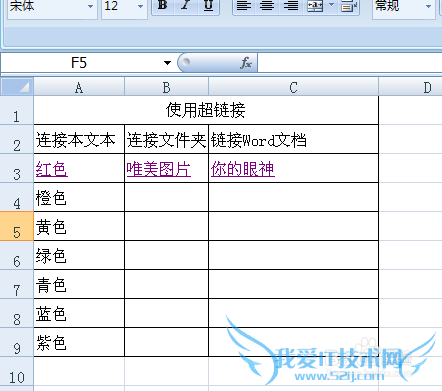Select cell containing 橙色
This screenshot has width=442, height=391.
(79, 197)
